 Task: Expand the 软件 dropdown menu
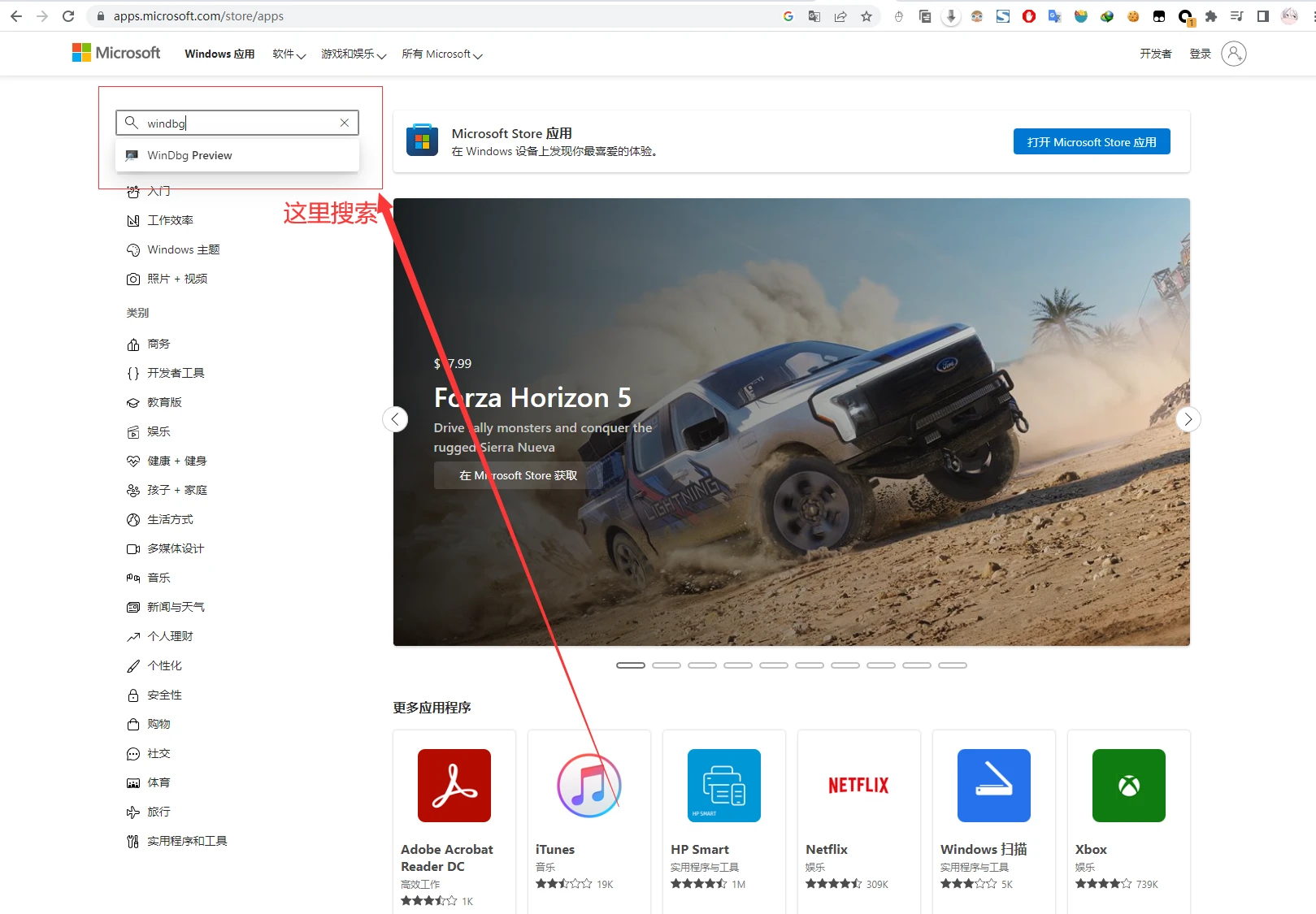[x=289, y=54]
